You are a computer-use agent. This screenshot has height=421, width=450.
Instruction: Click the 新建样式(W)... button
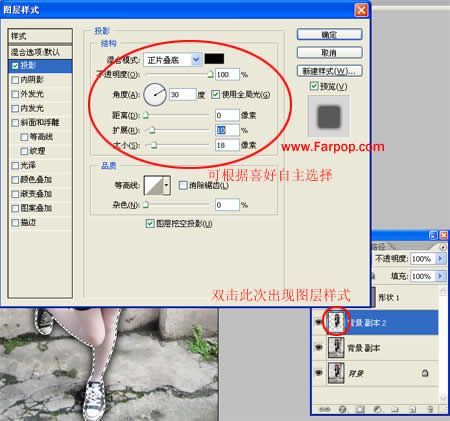click(x=329, y=71)
